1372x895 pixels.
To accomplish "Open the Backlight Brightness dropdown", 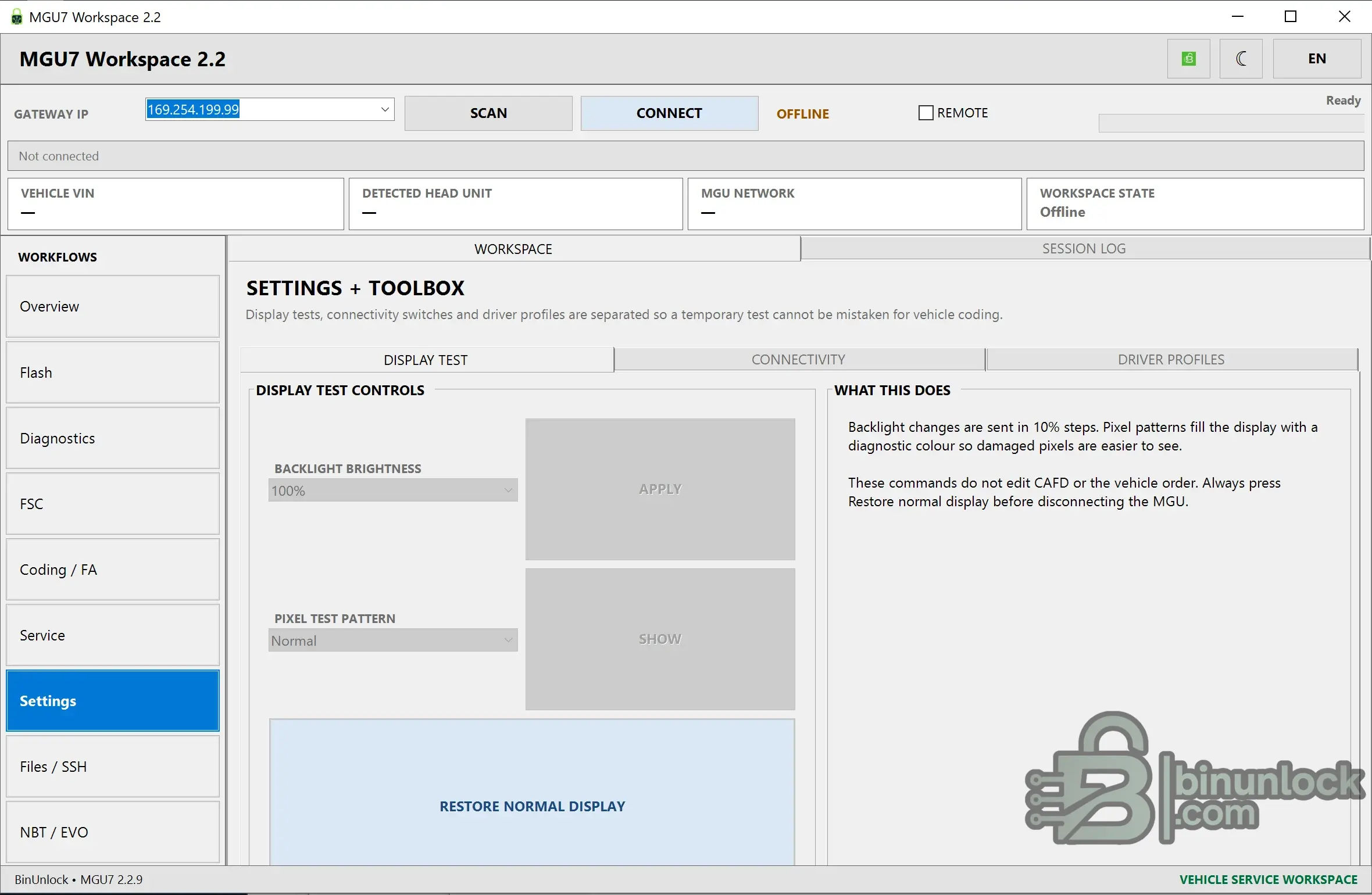I will point(393,491).
